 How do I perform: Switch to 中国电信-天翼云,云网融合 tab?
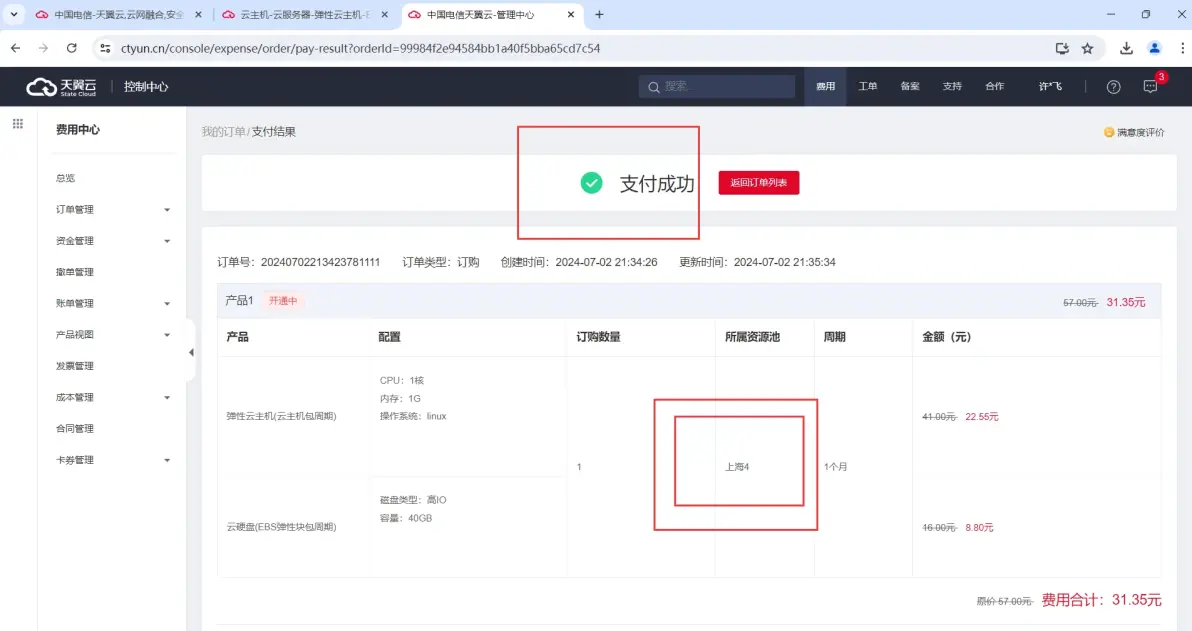119,14
